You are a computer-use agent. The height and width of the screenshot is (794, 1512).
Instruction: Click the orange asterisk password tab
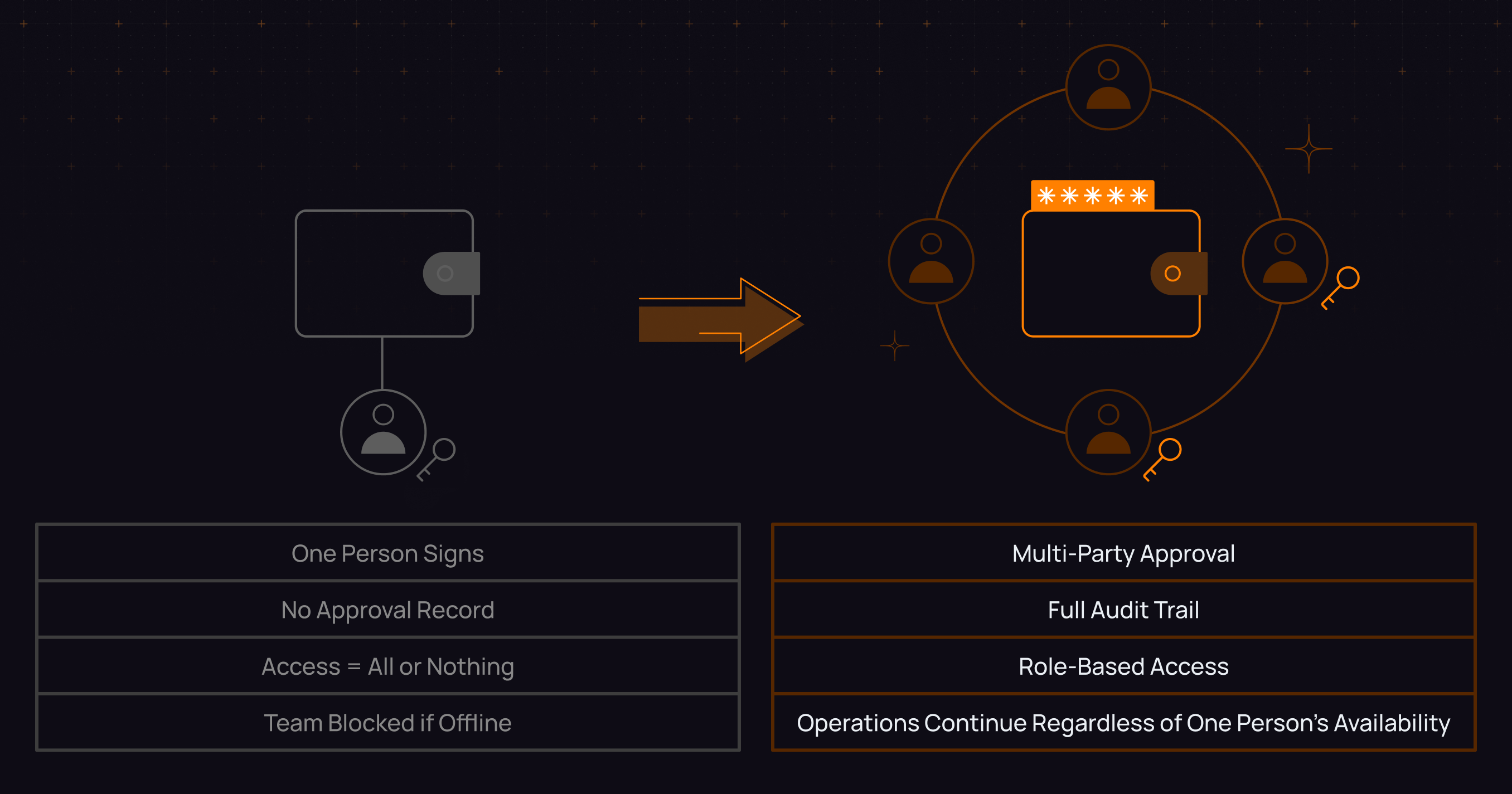[x=1092, y=195]
